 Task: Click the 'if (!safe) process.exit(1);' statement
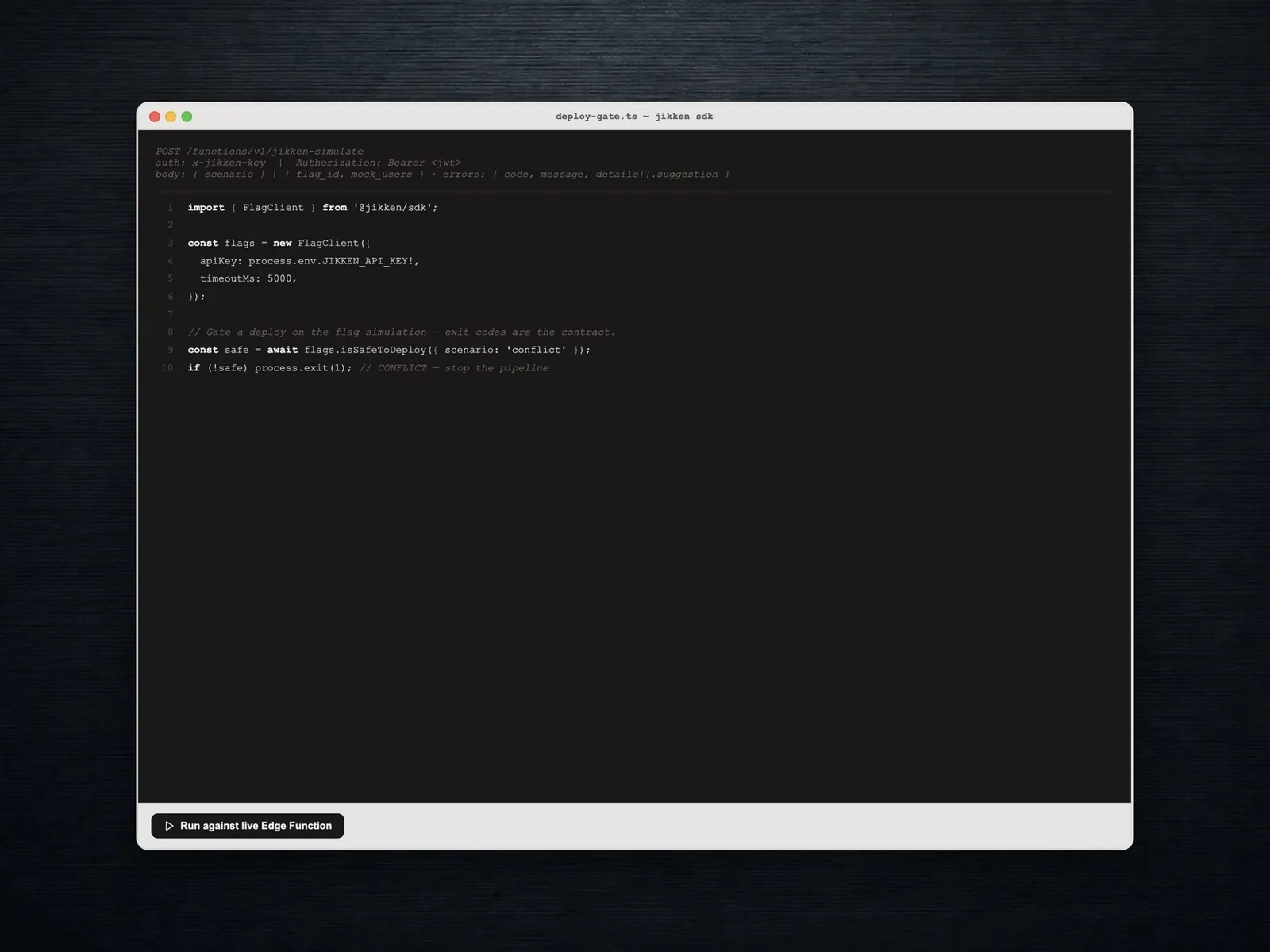pyautogui.click(x=270, y=368)
